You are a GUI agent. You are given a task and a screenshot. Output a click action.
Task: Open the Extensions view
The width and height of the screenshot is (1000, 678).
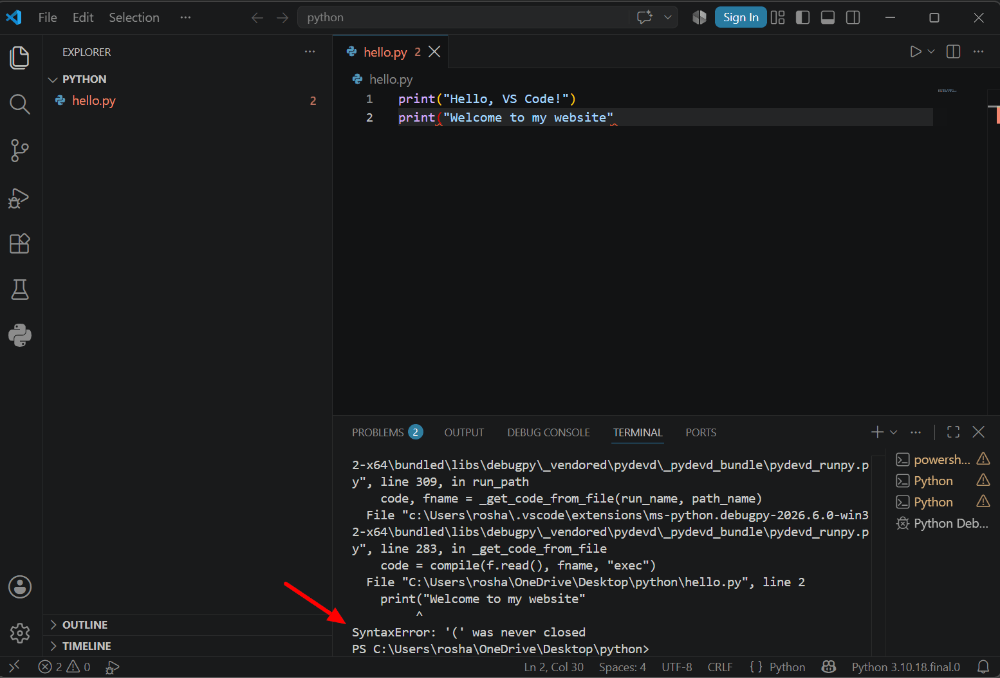pos(20,244)
